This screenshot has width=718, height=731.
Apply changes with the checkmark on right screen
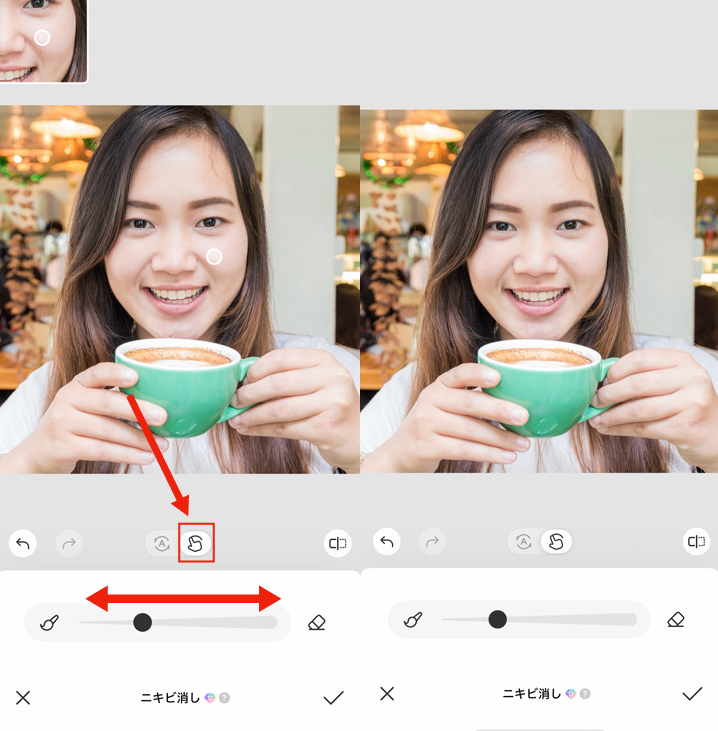pyautogui.click(x=692, y=693)
